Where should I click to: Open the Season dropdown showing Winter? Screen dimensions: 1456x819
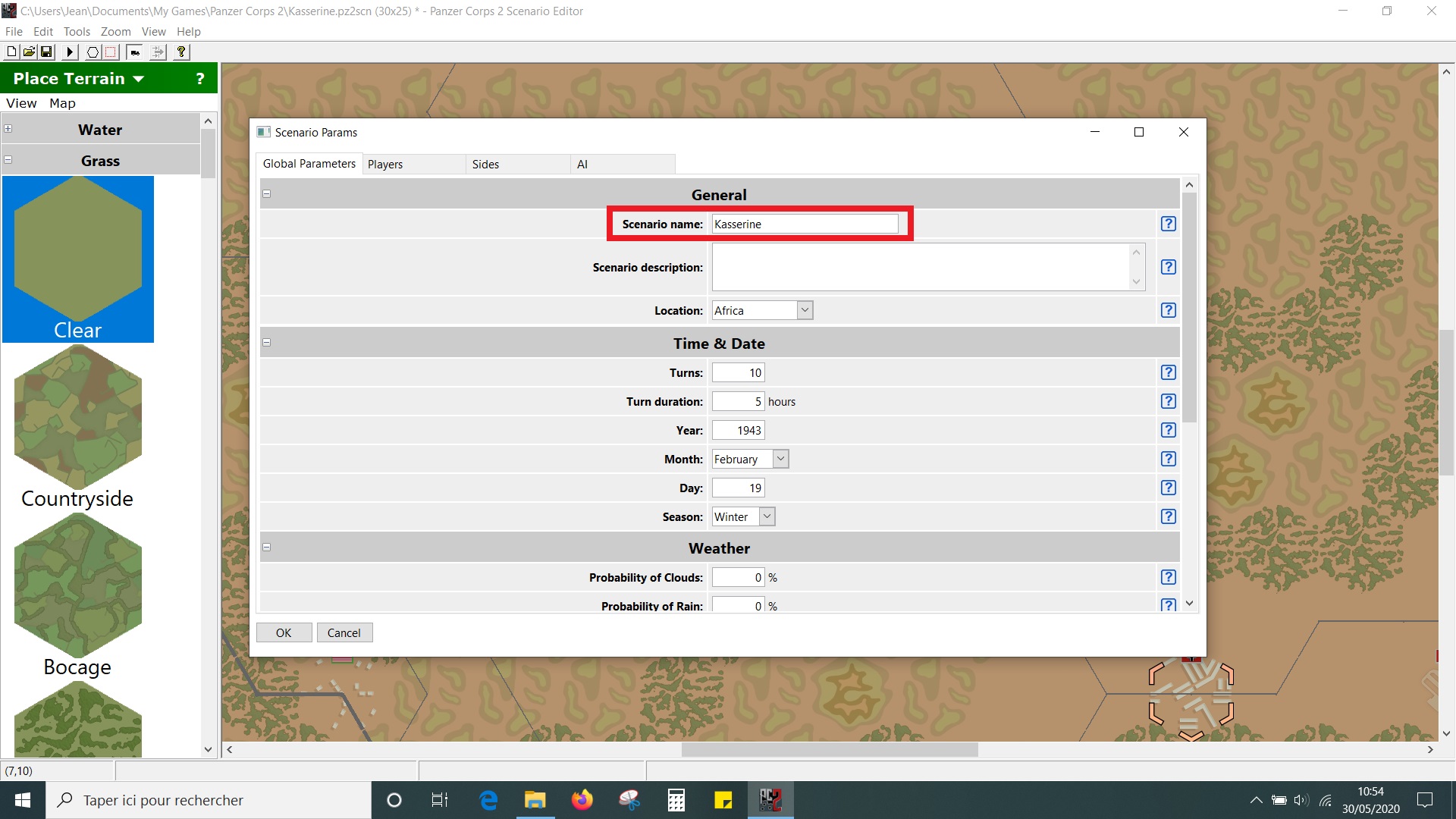[767, 516]
